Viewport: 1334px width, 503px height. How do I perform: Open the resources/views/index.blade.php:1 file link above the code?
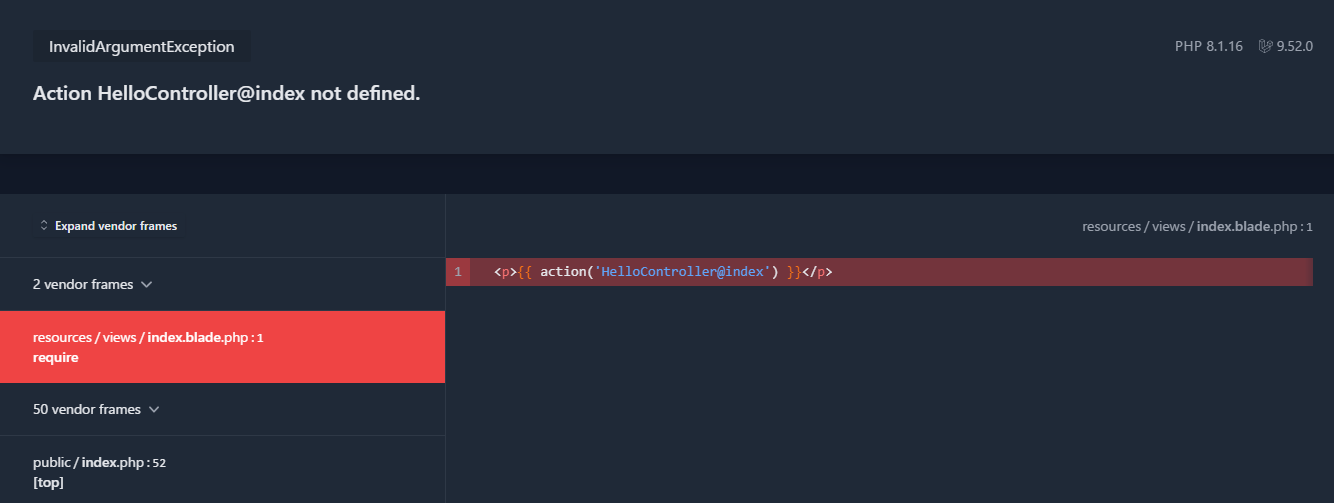click(x=1197, y=226)
